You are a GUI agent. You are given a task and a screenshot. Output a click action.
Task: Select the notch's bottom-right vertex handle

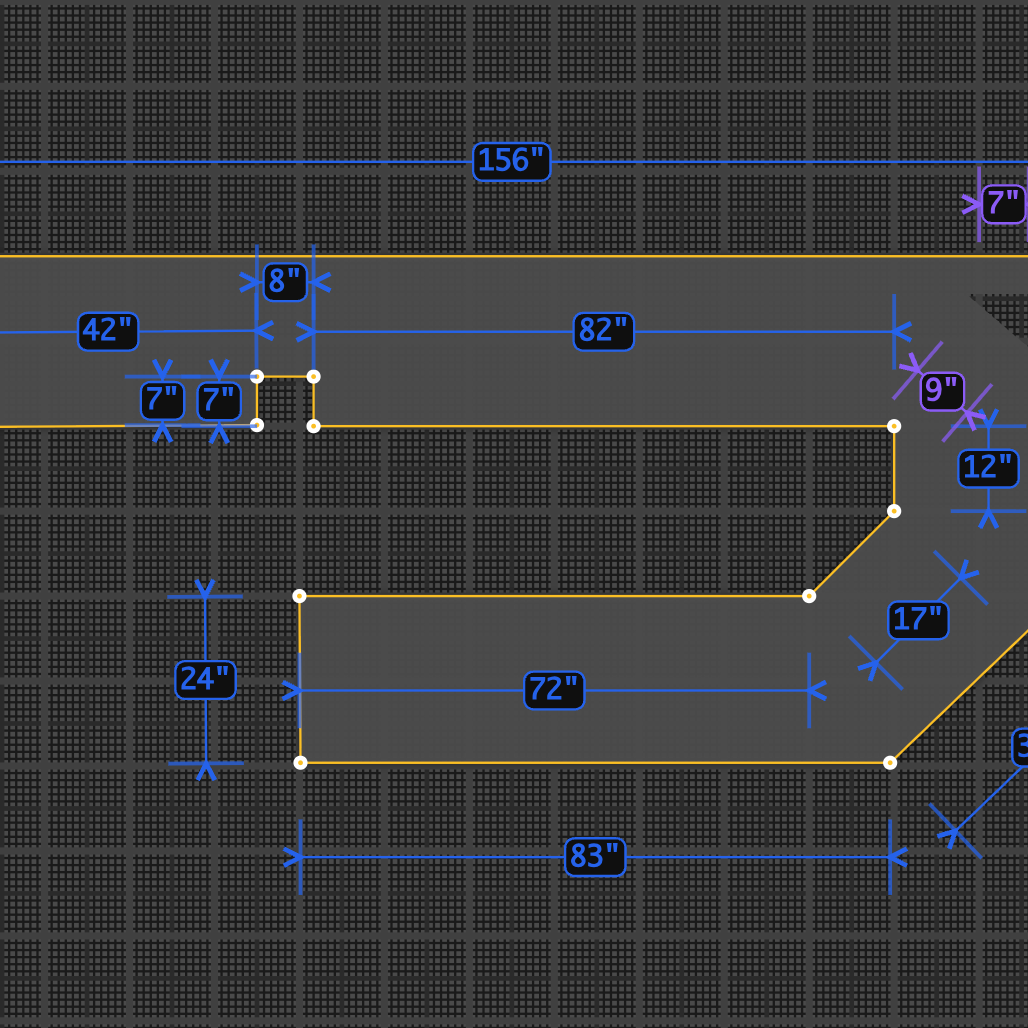[313, 426]
